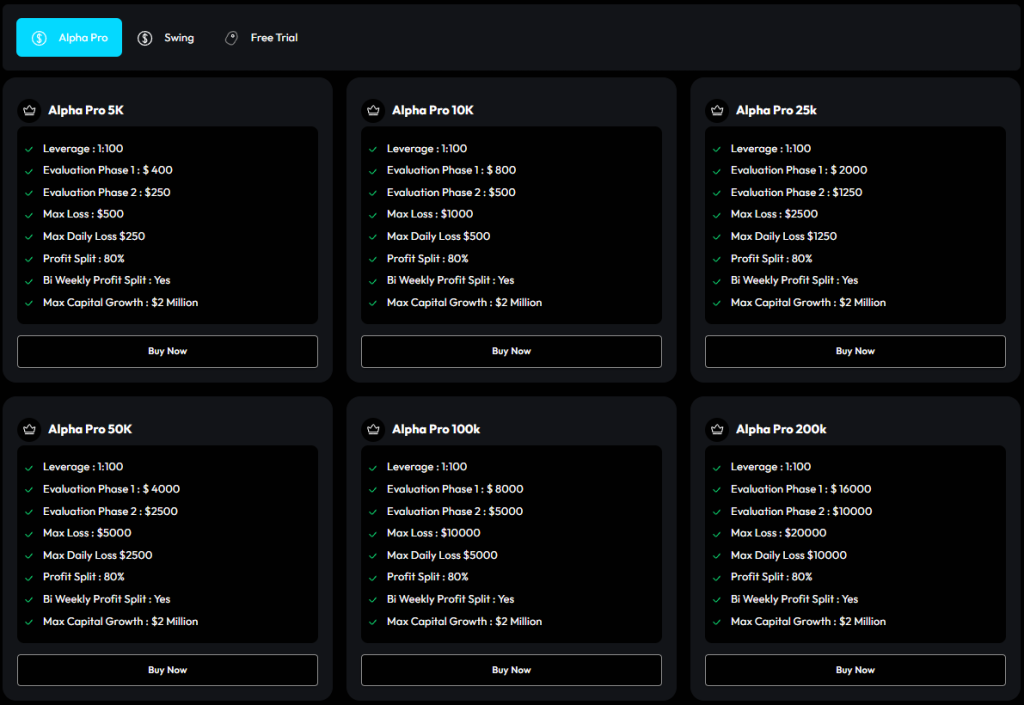Click 'Max Loss : $10000' text
Viewport: 1024px width, 705px height.
click(434, 533)
